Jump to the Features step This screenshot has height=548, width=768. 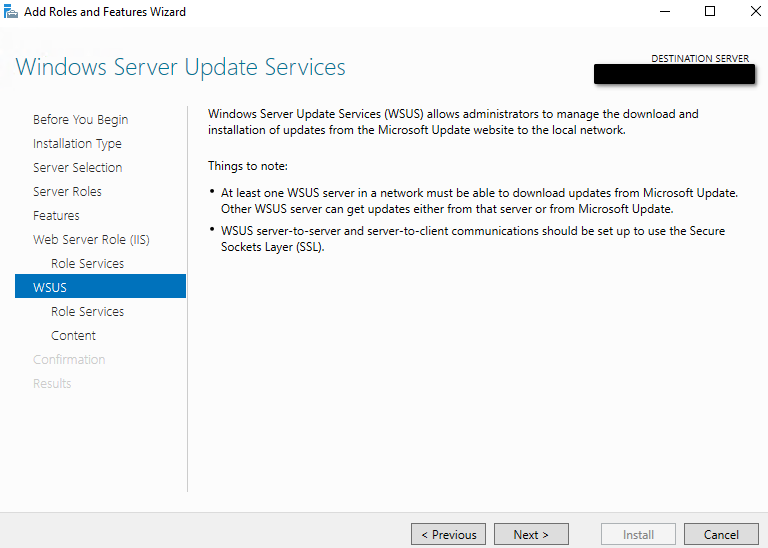coord(56,215)
